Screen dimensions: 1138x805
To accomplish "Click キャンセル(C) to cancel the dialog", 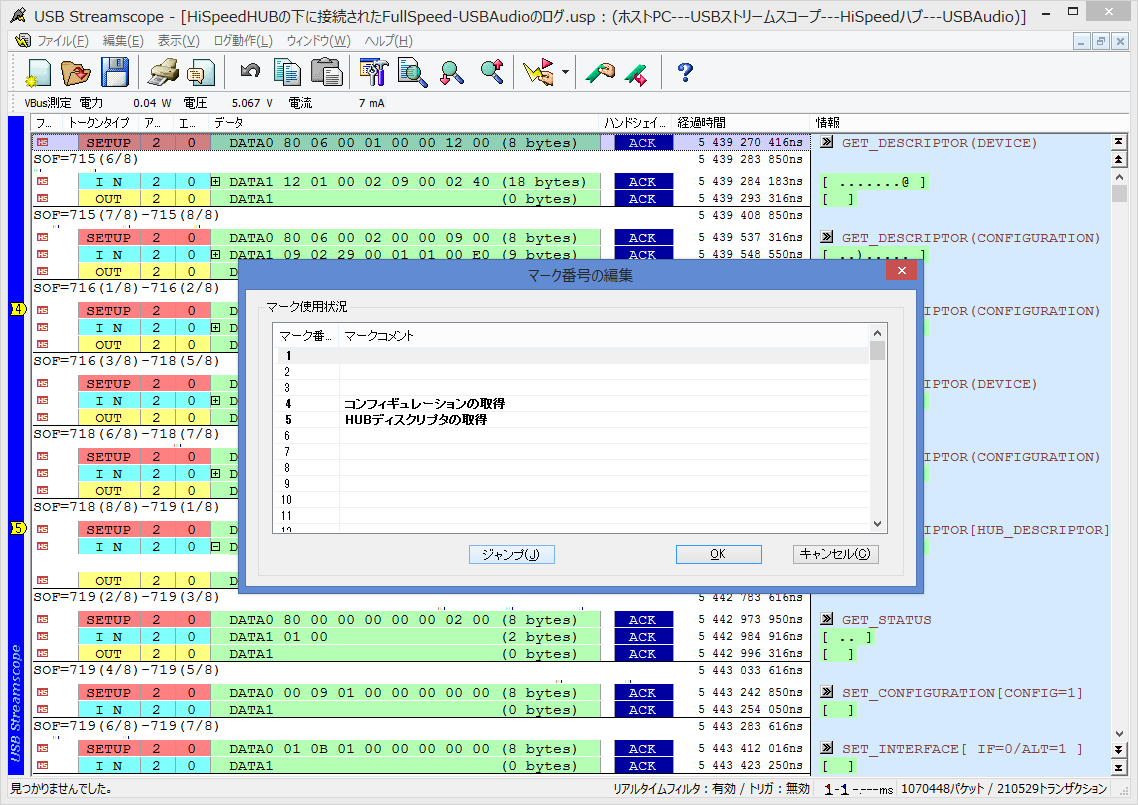I will 835,555.
